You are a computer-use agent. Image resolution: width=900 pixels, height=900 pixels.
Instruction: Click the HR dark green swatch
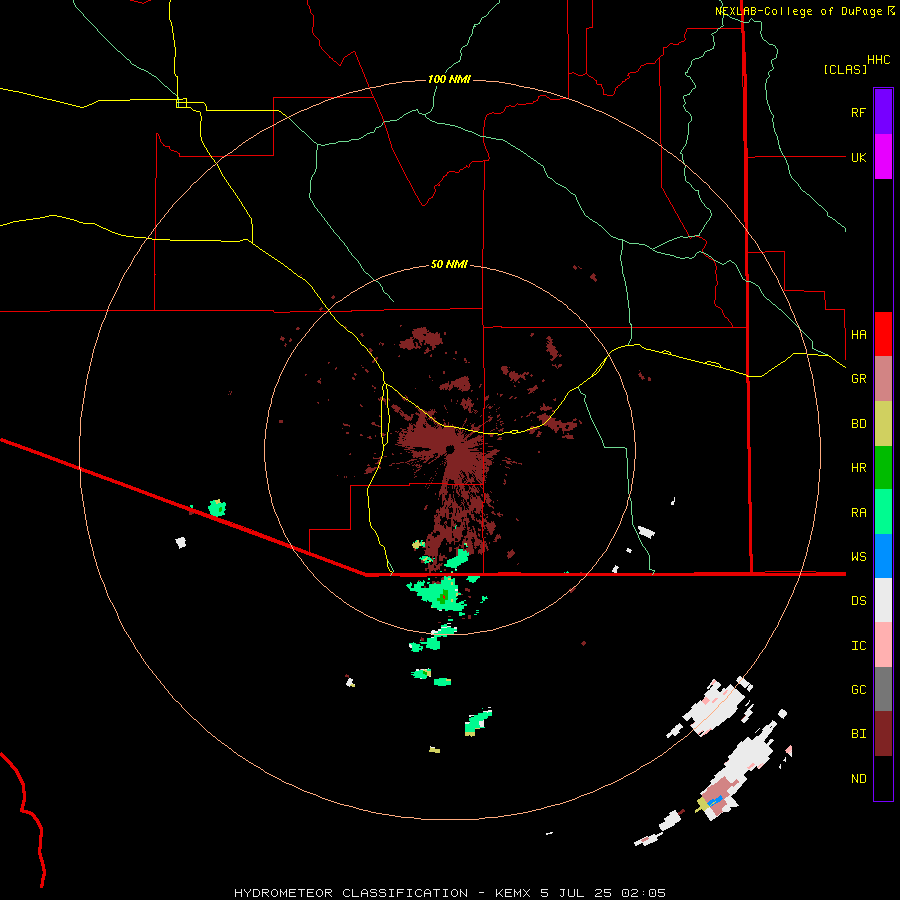coord(883,468)
